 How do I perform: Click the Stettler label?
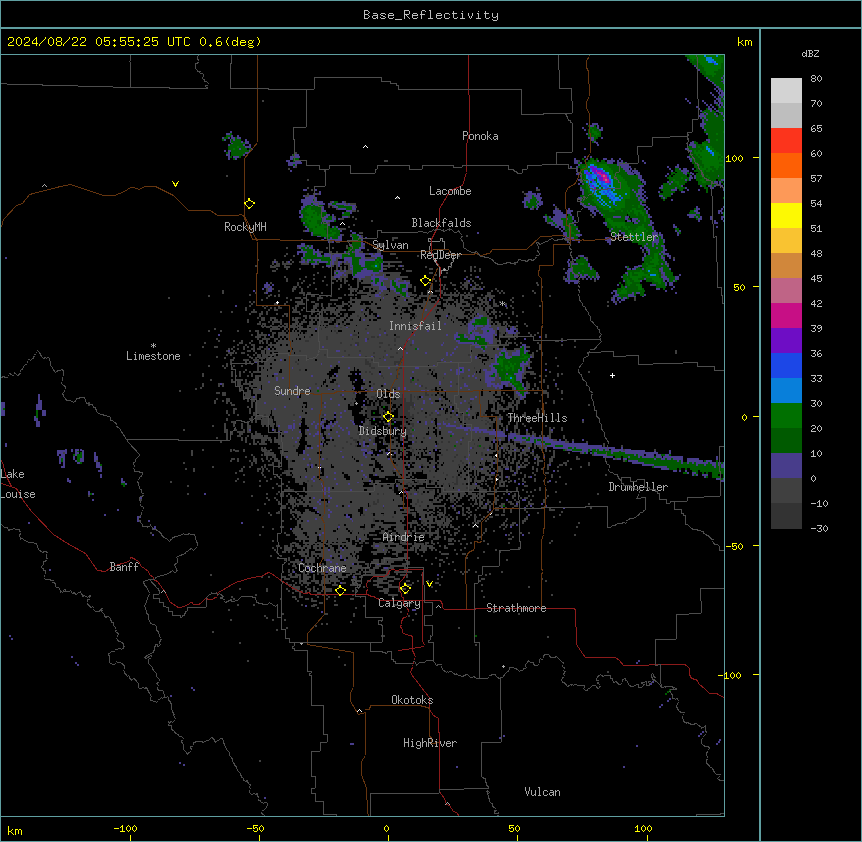[x=634, y=237]
